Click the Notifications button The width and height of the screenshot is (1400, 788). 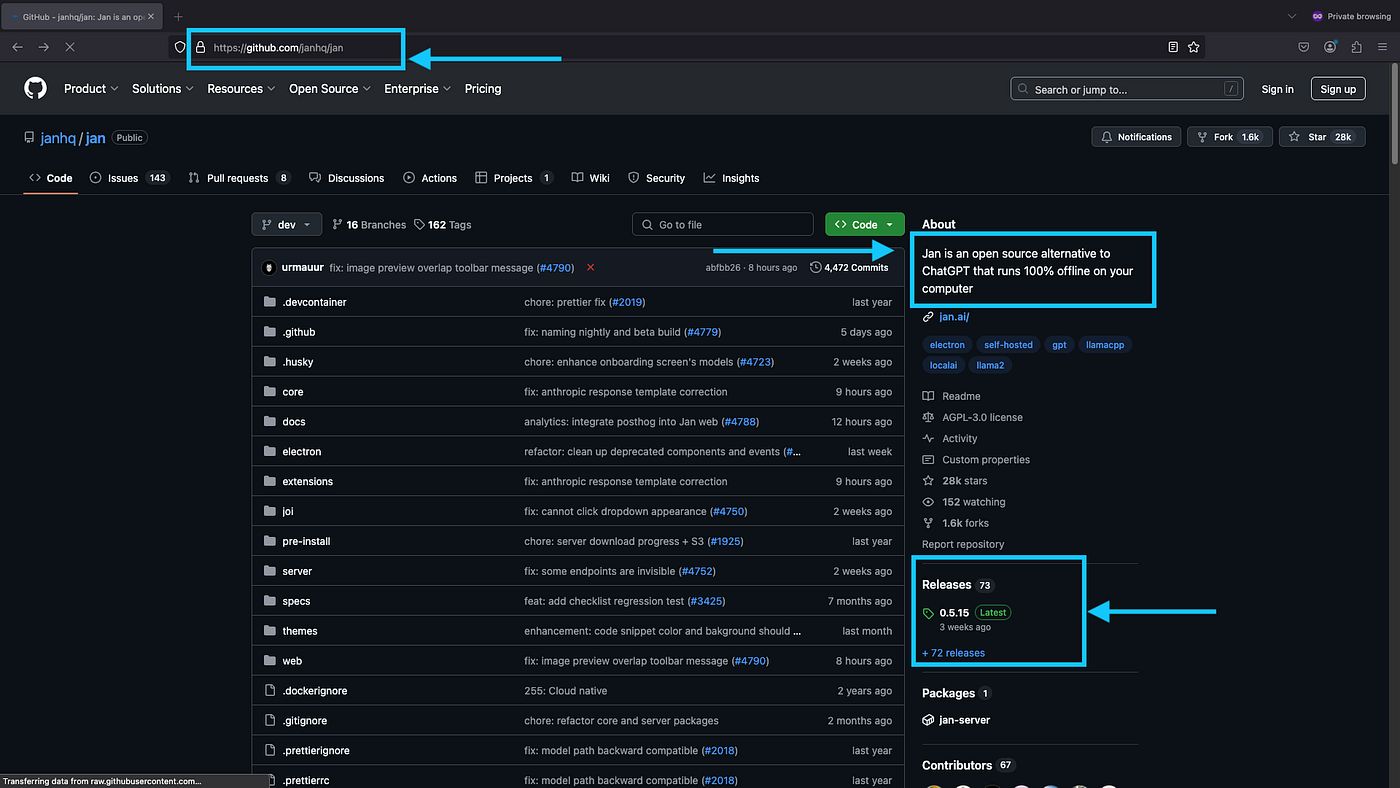click(1136, 137)
